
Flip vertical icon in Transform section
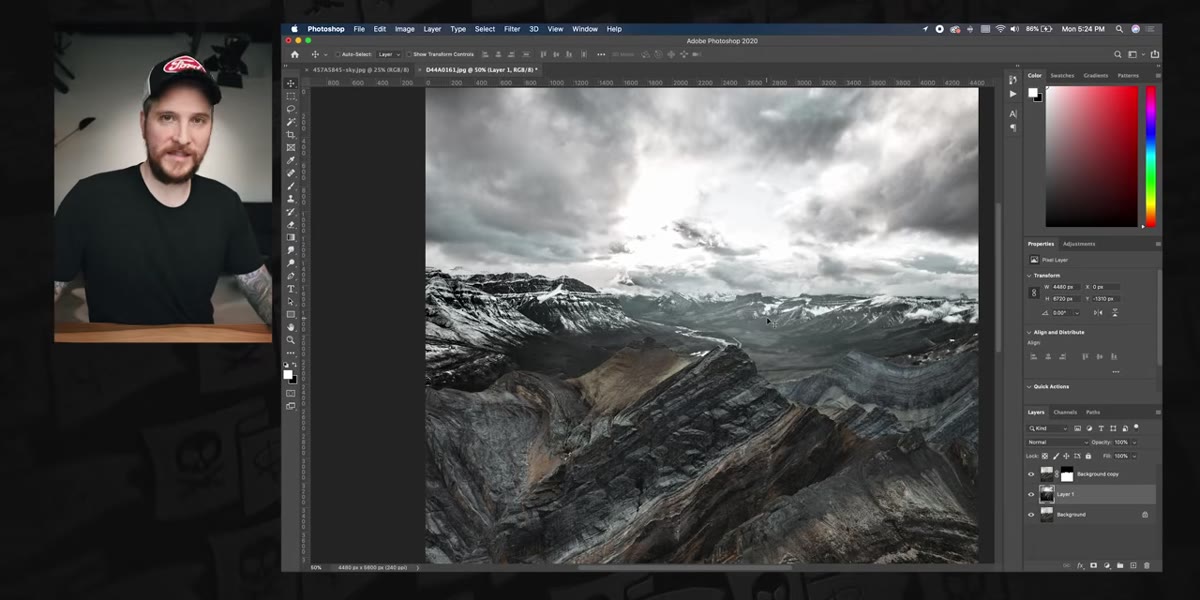(1115, 313)
